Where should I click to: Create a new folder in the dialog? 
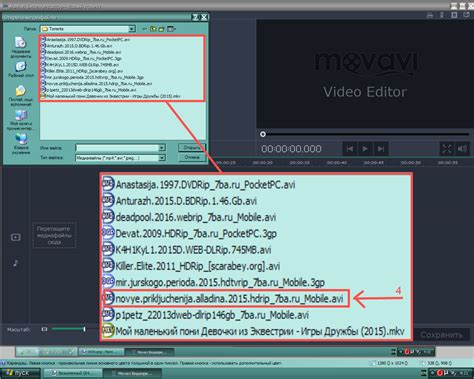click(x=161, y=29)
